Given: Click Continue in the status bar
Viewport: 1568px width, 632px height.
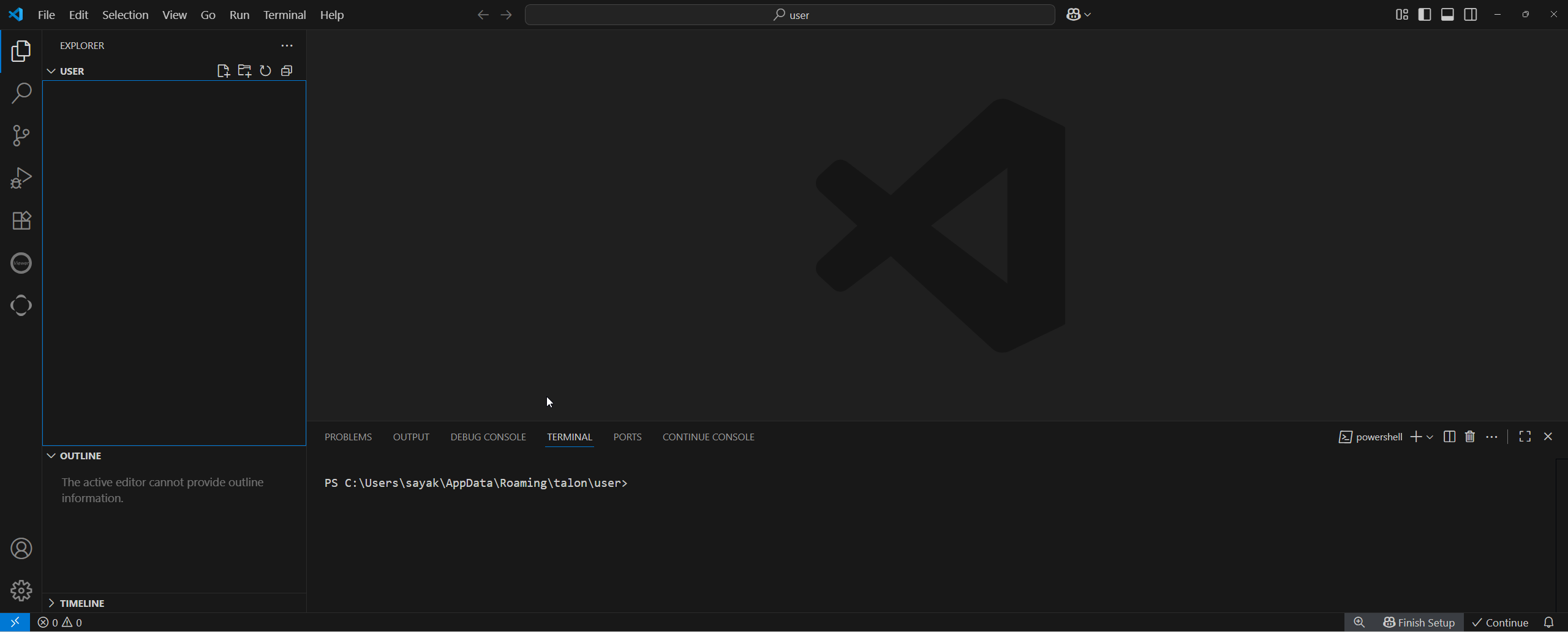Looking at the screenshot, I should pos(1500,622).
